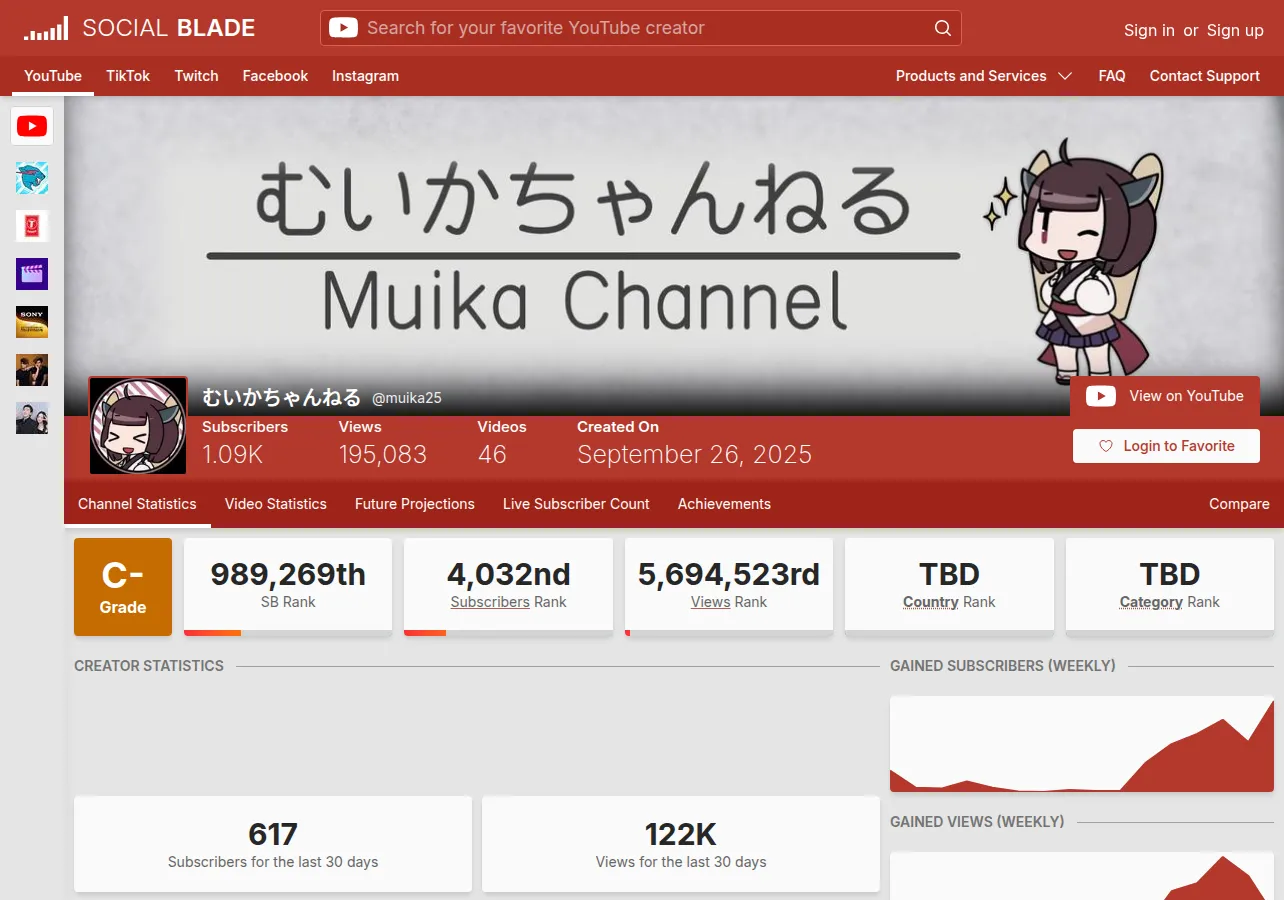Open the Future Projections tab
The image size is (1284, 900).
[415, 504]
